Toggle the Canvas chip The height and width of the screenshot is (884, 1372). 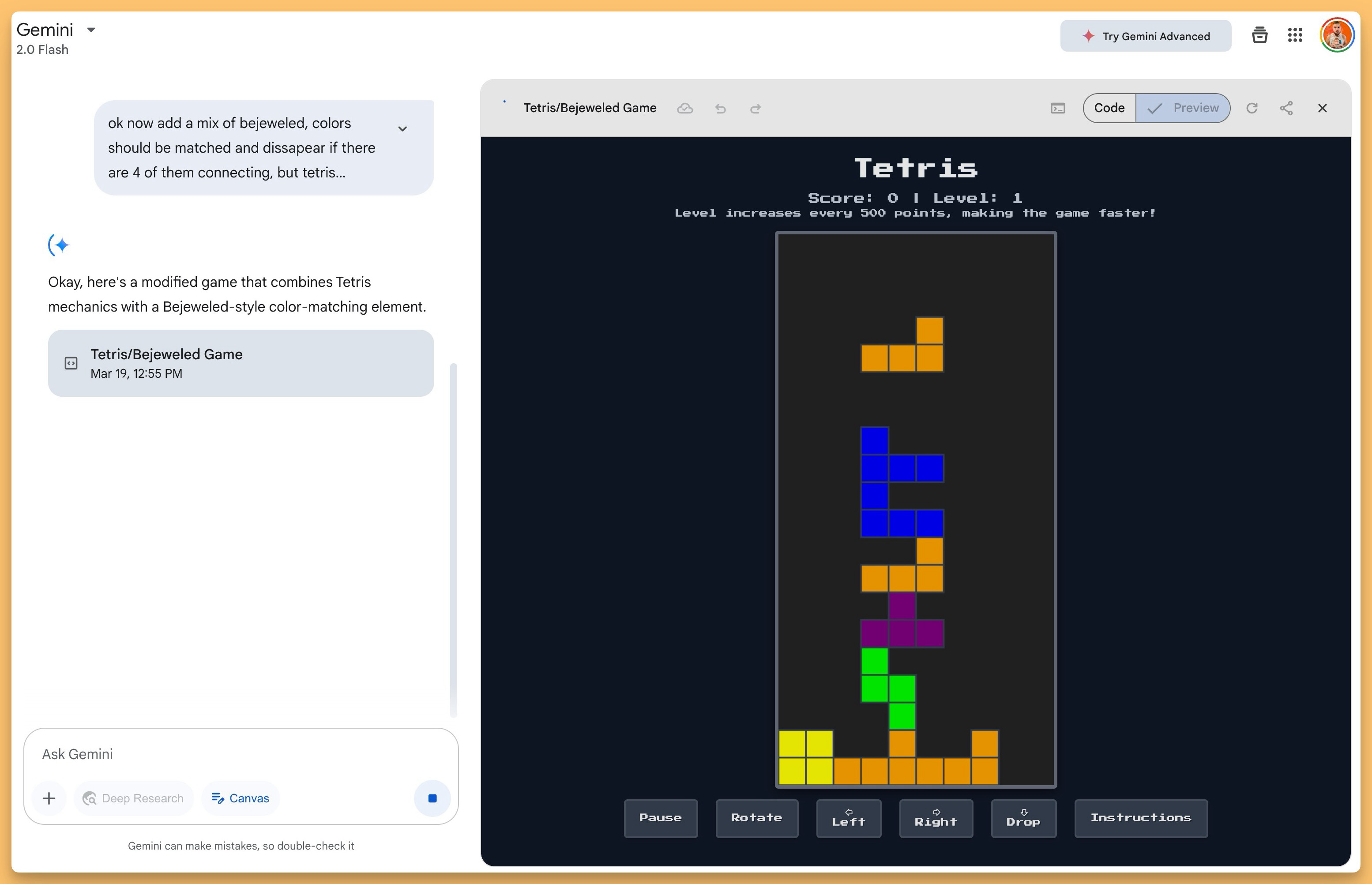241,798
